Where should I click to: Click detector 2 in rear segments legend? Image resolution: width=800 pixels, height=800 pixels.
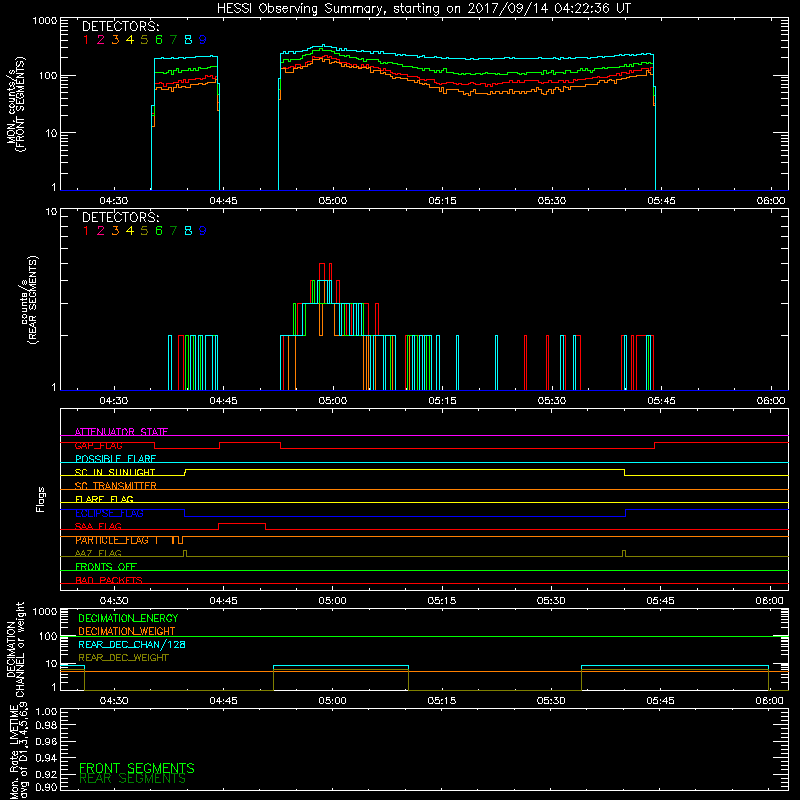pyautogui.click(x=101, y=231)
